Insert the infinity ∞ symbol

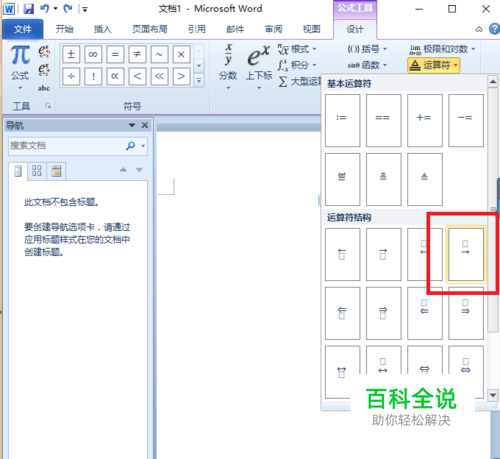[x=93, y=54]
